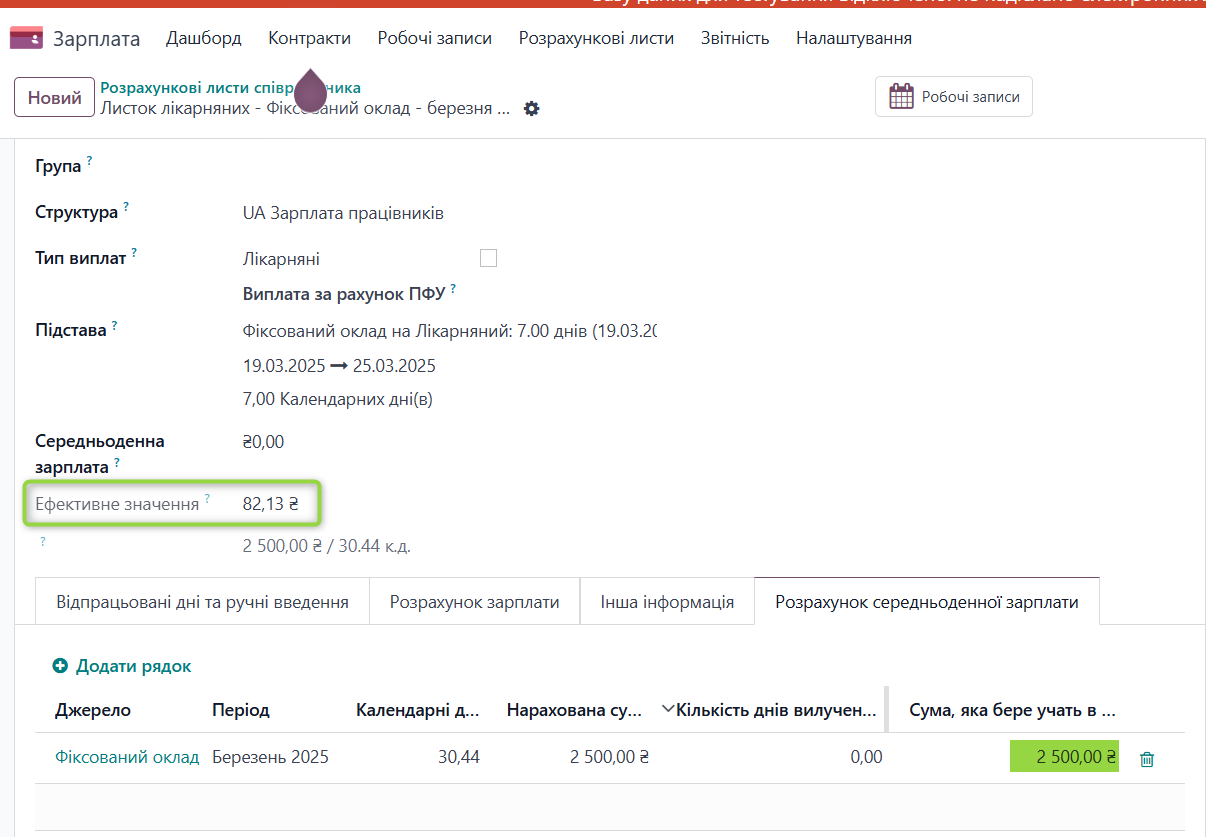
Task: Show help tooltip for Тип виплат
Action: 134,253
